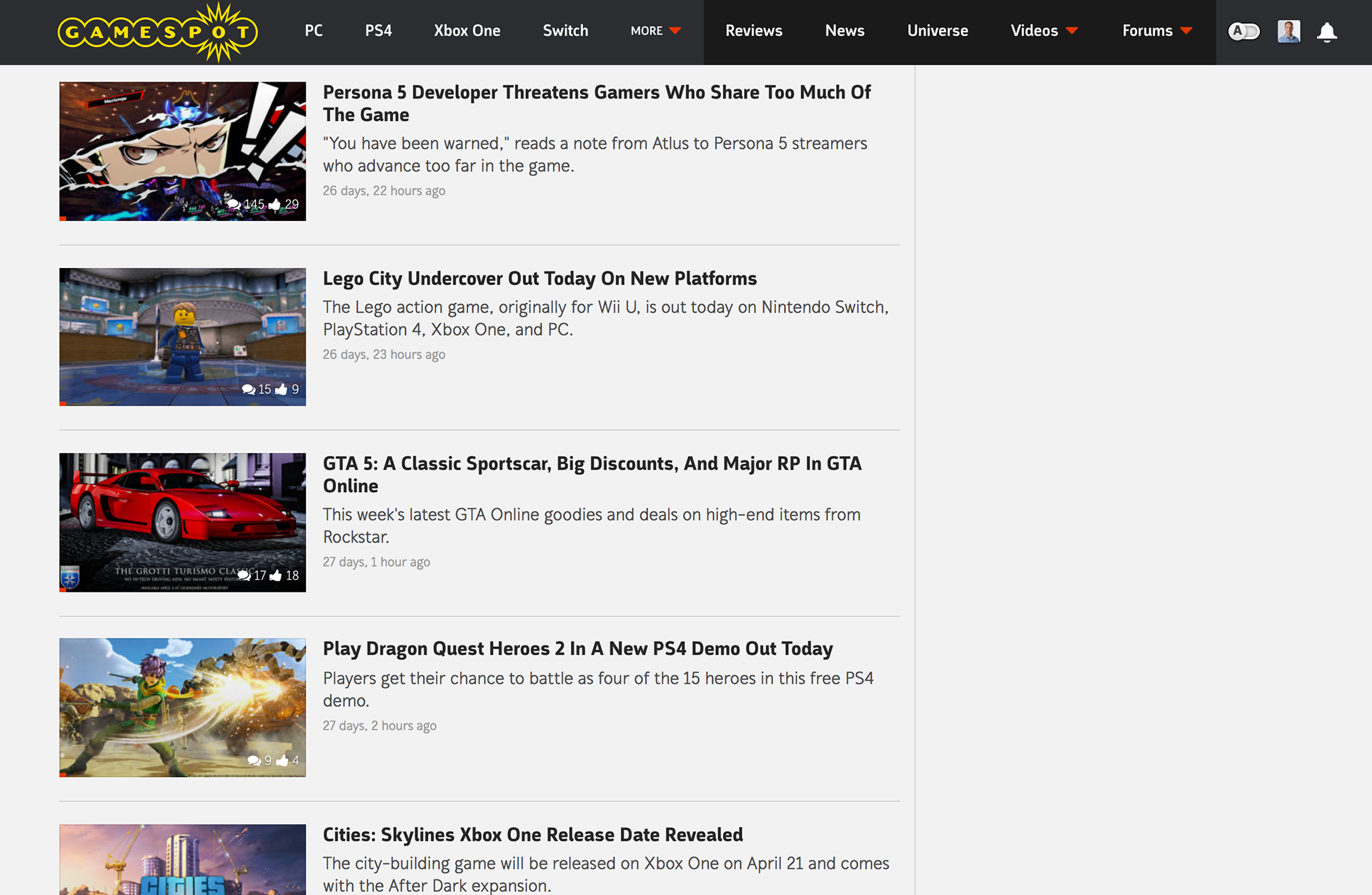Image resolution: width=1372 pixels, height=895 pixels.
Task: Expand the Videos dropdown menu
Action: (x=1044, y=31)
